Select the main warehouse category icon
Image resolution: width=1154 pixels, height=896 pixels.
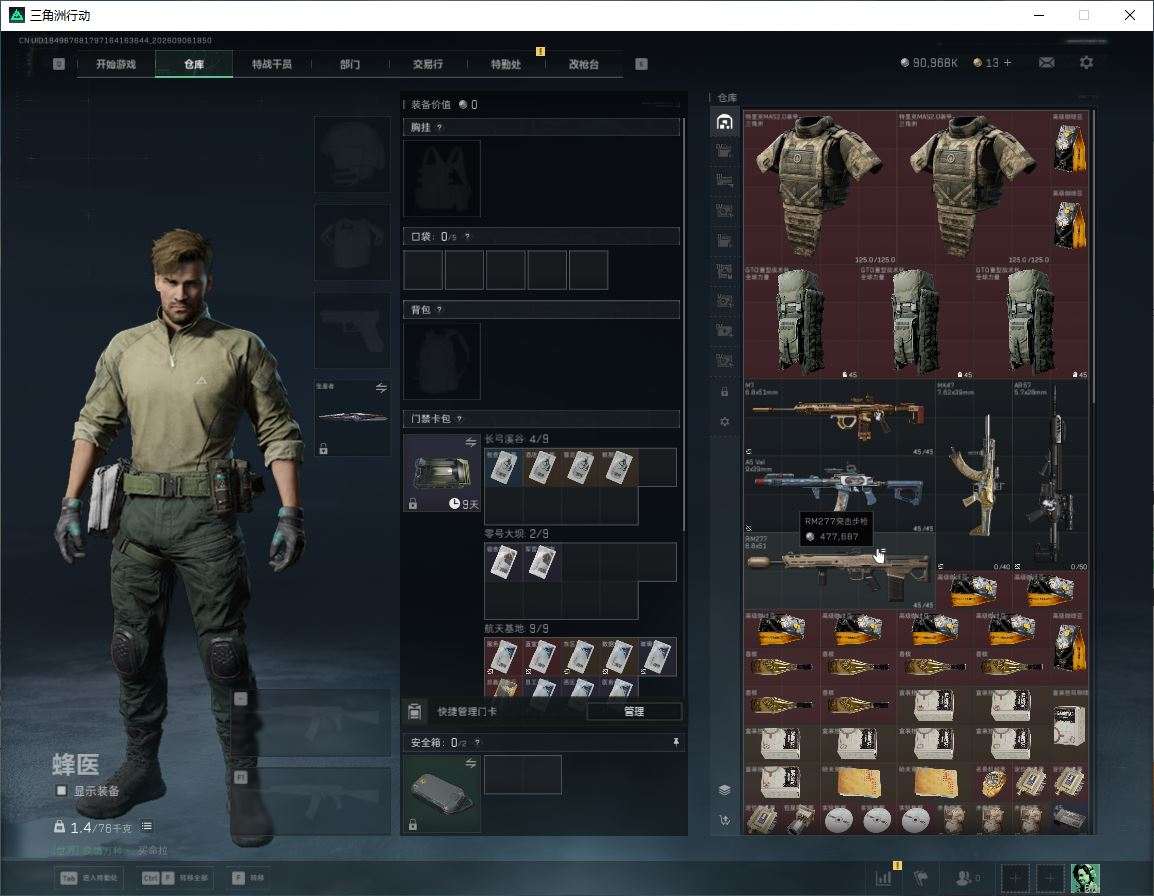[724, 122]
